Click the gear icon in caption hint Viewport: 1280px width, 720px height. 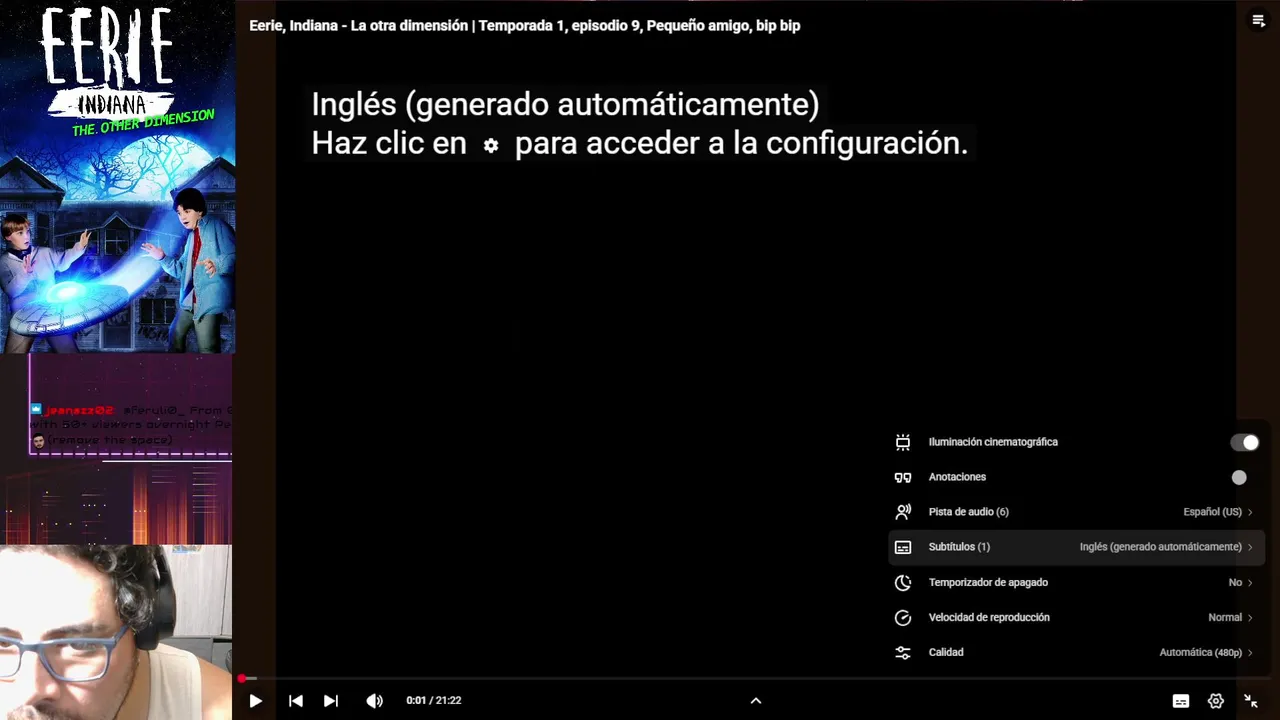(x=491, y=145)
